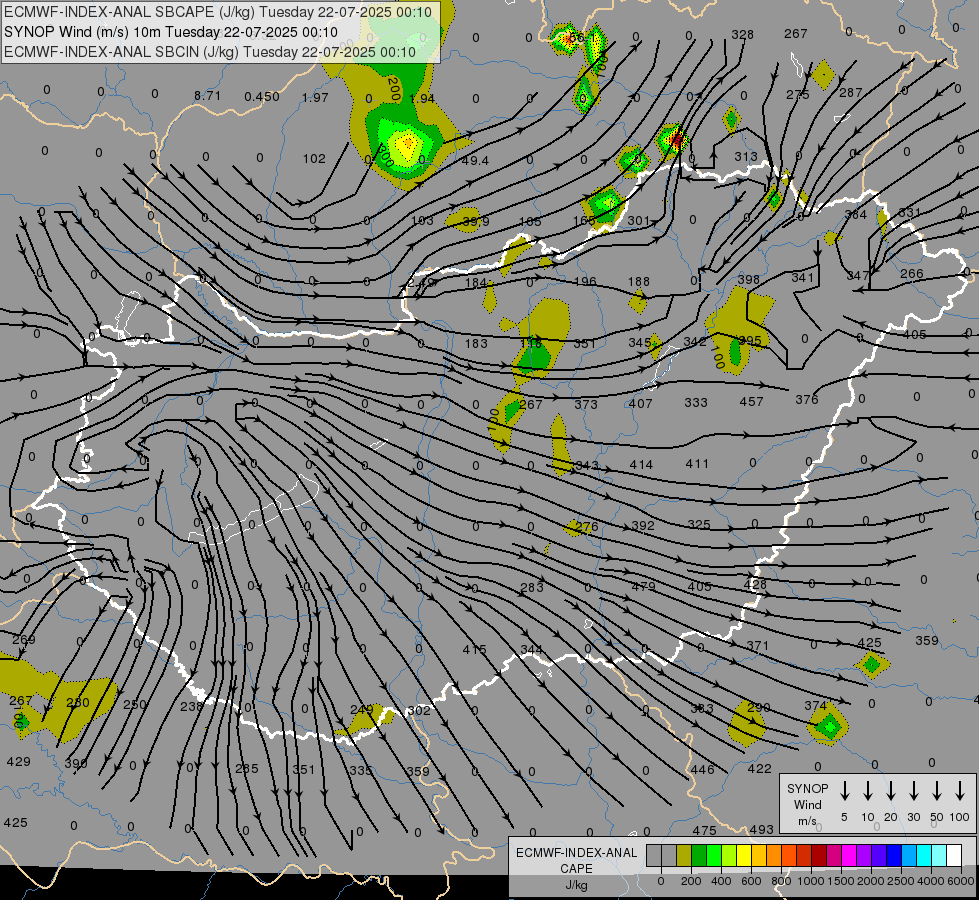Click the wind arrow above 20 in legend
Viewport: 979px width, 900px height.
pos(891,791)
